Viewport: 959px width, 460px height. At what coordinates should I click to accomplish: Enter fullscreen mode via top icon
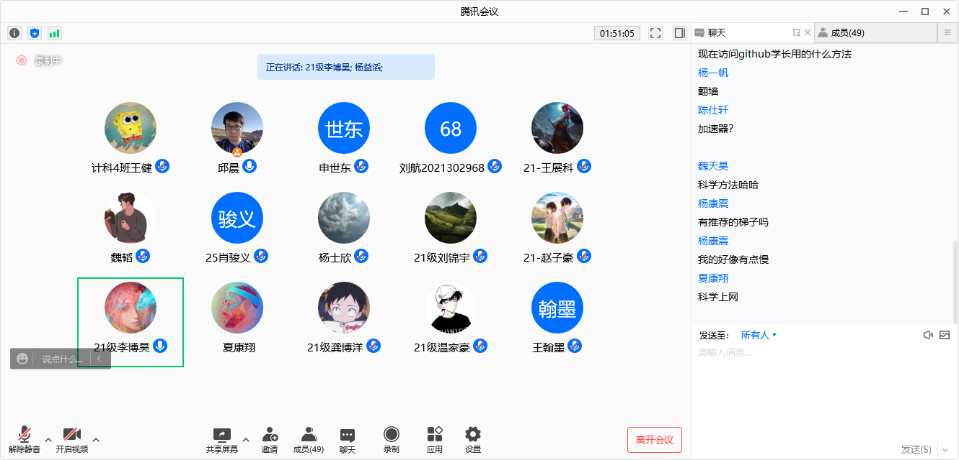[655, 33]
